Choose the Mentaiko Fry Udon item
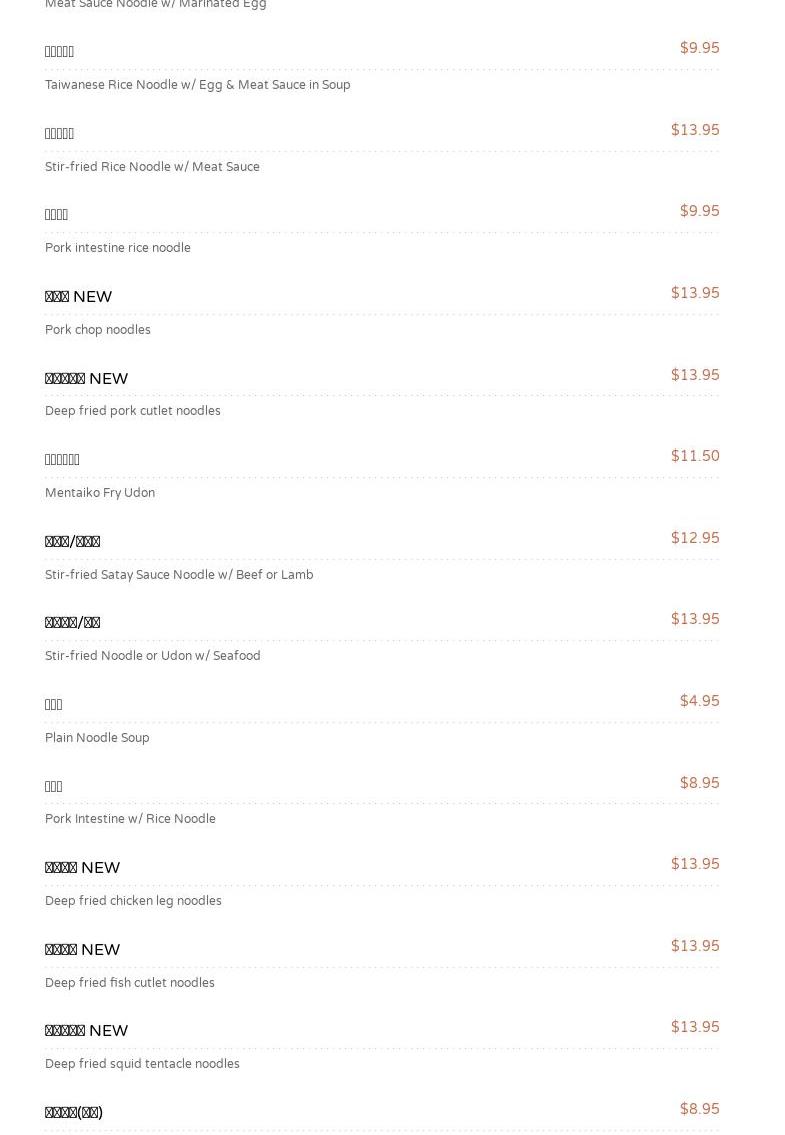The height and width of the screenshot is (1135, 785). click(100, 493)
